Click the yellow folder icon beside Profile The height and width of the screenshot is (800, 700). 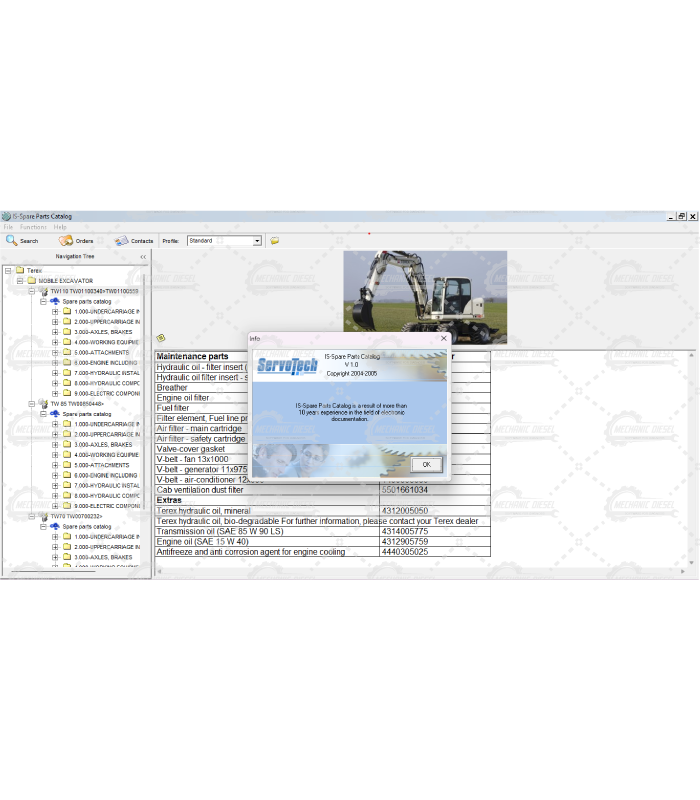(274, 241)
